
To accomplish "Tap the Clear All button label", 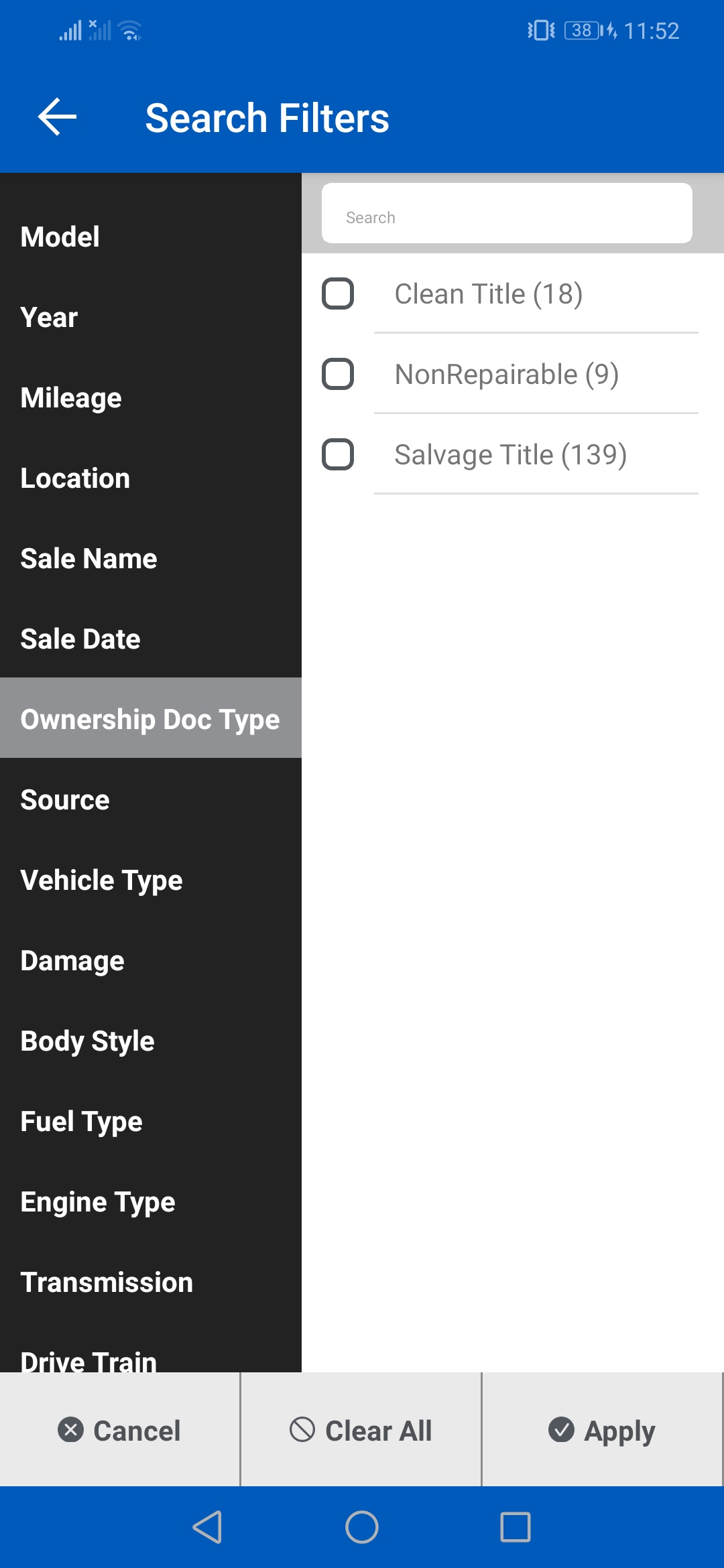I will click(379, 1431).
